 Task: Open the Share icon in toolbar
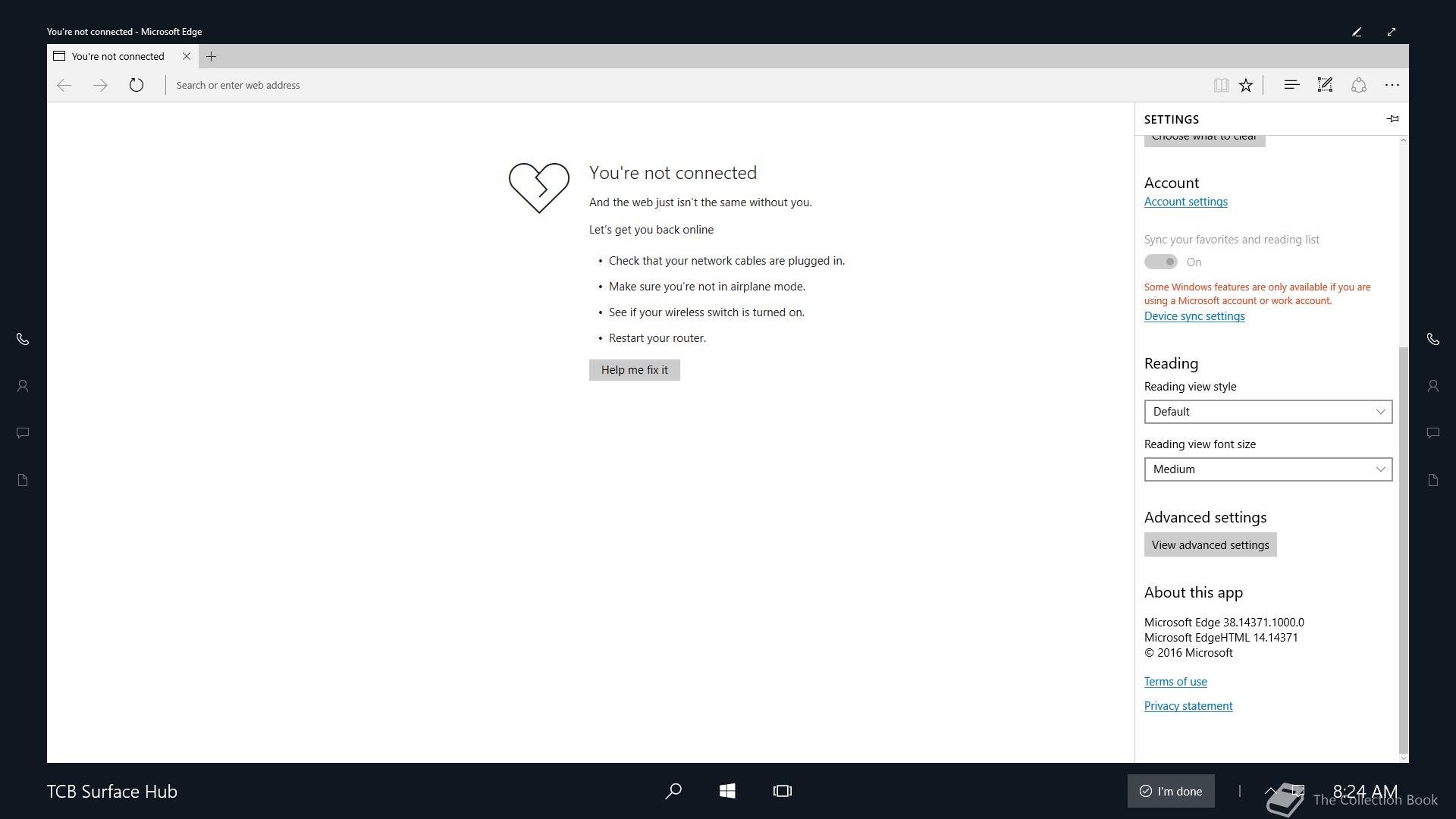[1359, 85]
